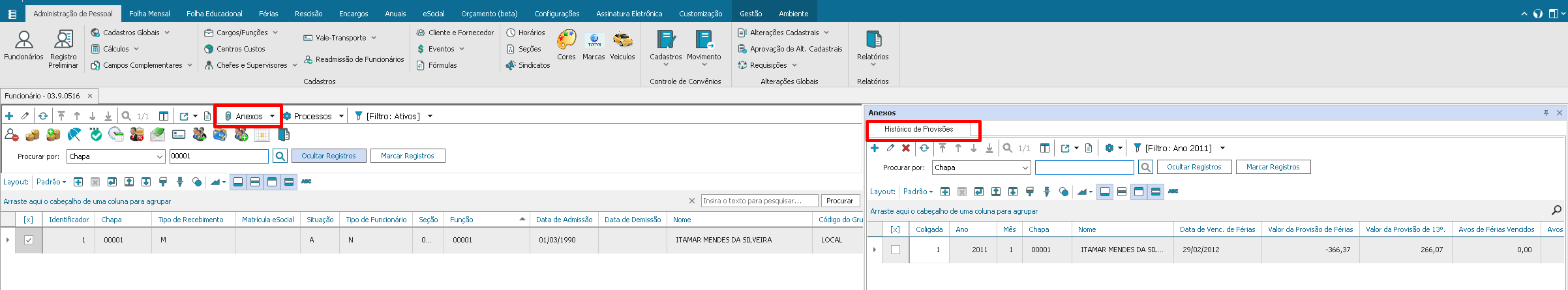Viewport: 1568px width, 290px height.
Task: Switch to Folha Mensal tab
Action: tap(149, 13)
